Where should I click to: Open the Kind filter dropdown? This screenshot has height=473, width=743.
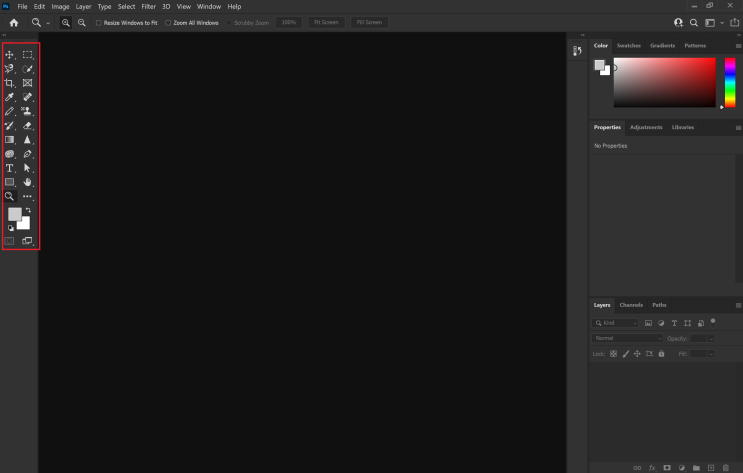pos(615,323)
